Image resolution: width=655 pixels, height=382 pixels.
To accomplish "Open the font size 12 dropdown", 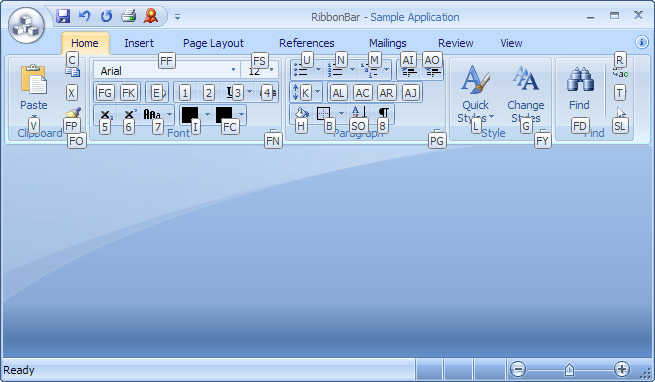I will tap(272, 70).
